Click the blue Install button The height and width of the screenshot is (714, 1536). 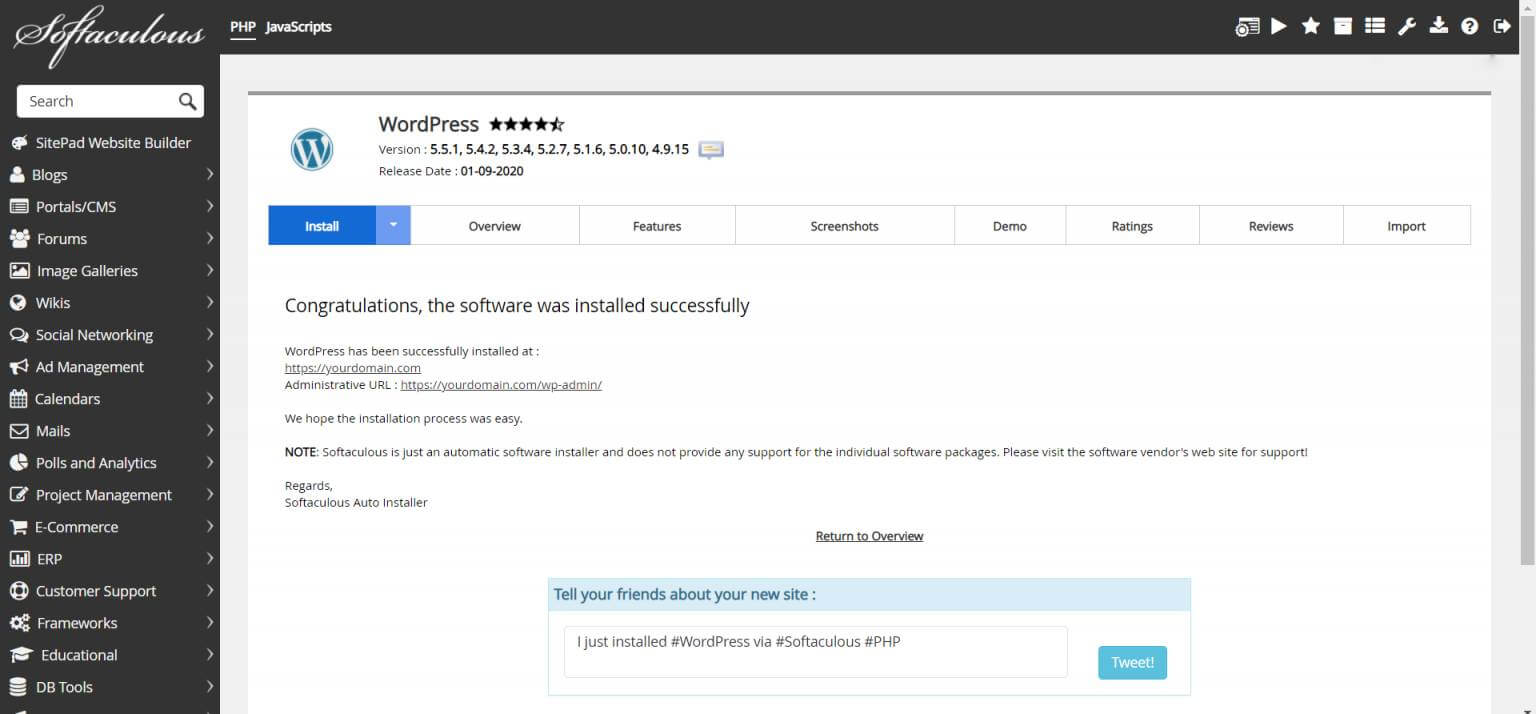(x=322, y=226)
